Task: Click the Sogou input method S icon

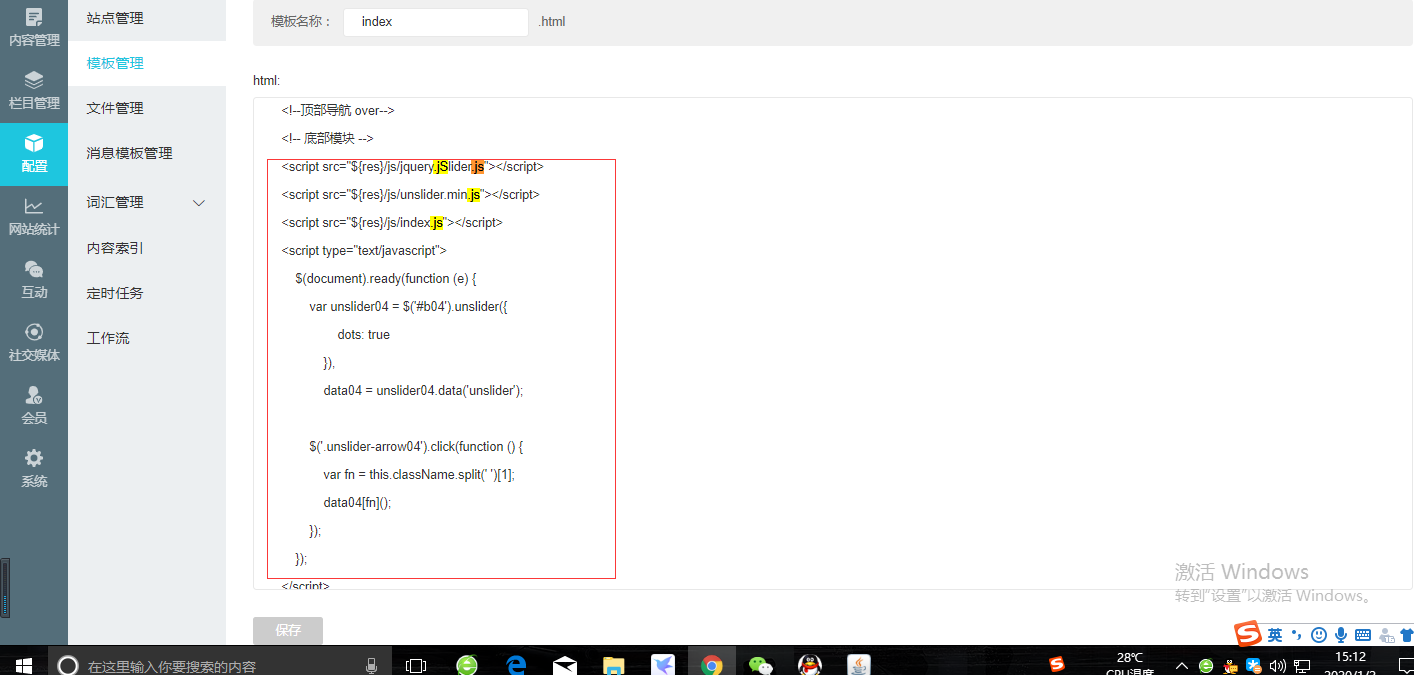Action: tap(1248, 634)
